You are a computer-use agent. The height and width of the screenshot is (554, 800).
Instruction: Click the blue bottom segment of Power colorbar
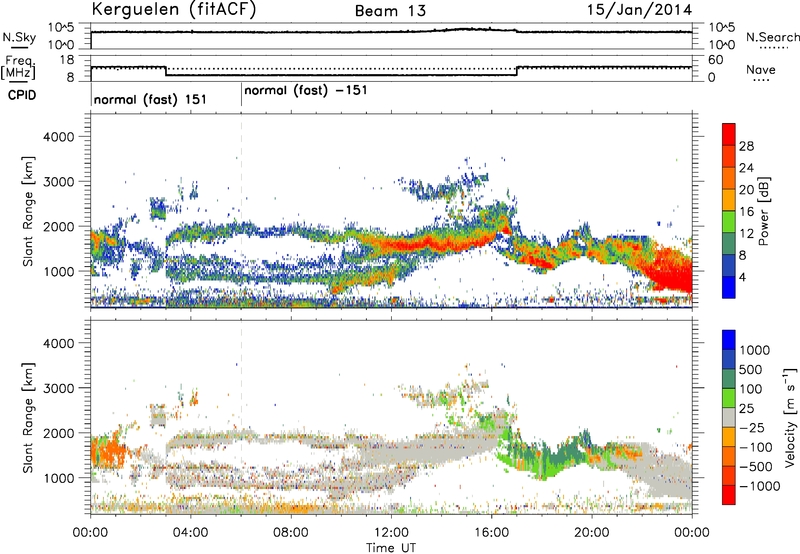click(x=729, y=287)
